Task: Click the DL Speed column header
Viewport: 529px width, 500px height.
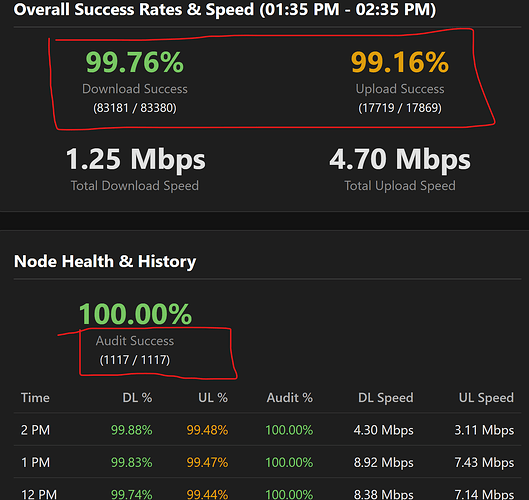Action: click(x=386, y=398)
